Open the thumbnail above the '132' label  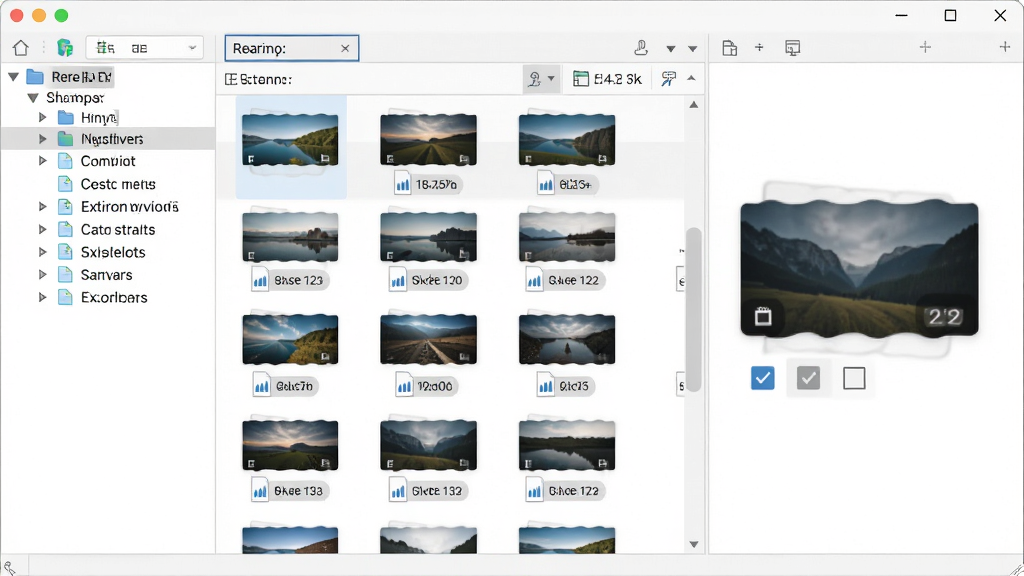click(x=428, y=445)
